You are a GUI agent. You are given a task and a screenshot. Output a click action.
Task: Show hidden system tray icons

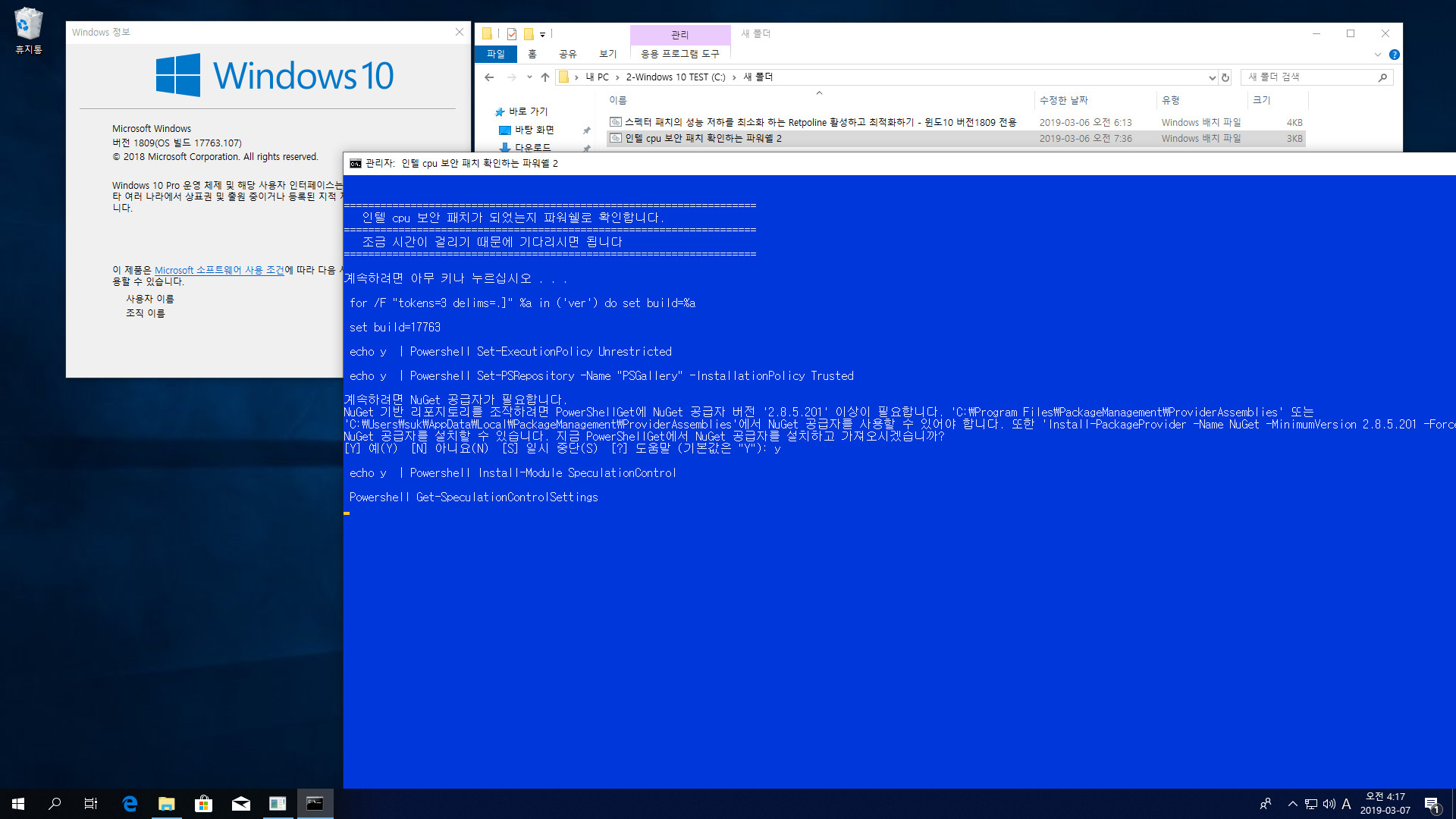pos(1292,804)
